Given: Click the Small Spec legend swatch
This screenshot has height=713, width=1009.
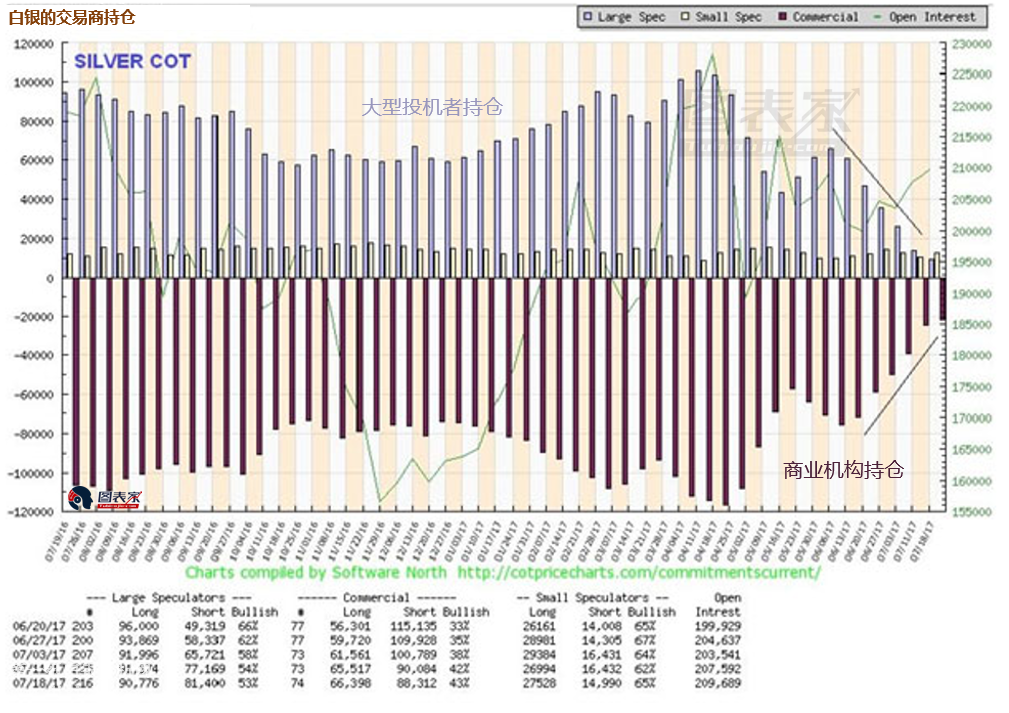Looking at the screenshot, I should (x=685, y=17).
